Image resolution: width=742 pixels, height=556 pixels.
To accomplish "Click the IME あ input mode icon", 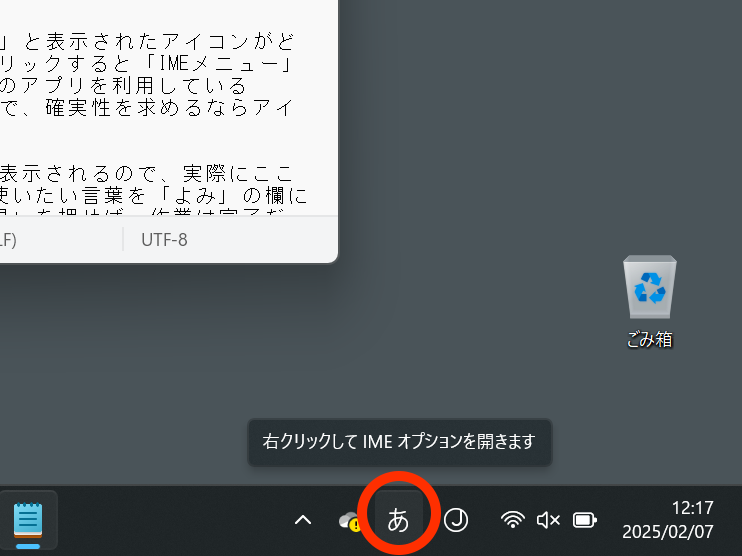I will point(398,520).
